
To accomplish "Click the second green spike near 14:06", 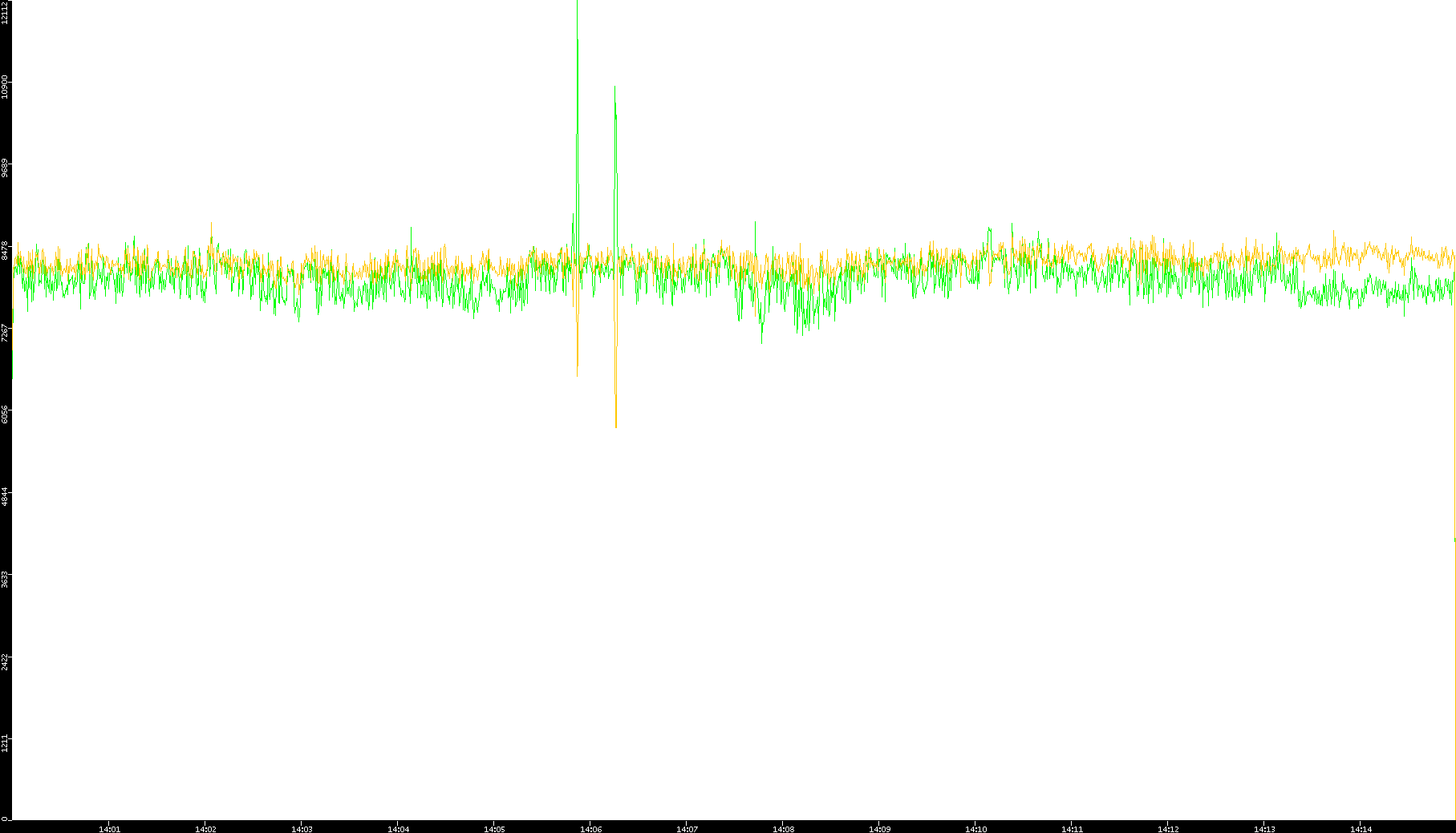I will pyautogui.click(x=614, y=87).
